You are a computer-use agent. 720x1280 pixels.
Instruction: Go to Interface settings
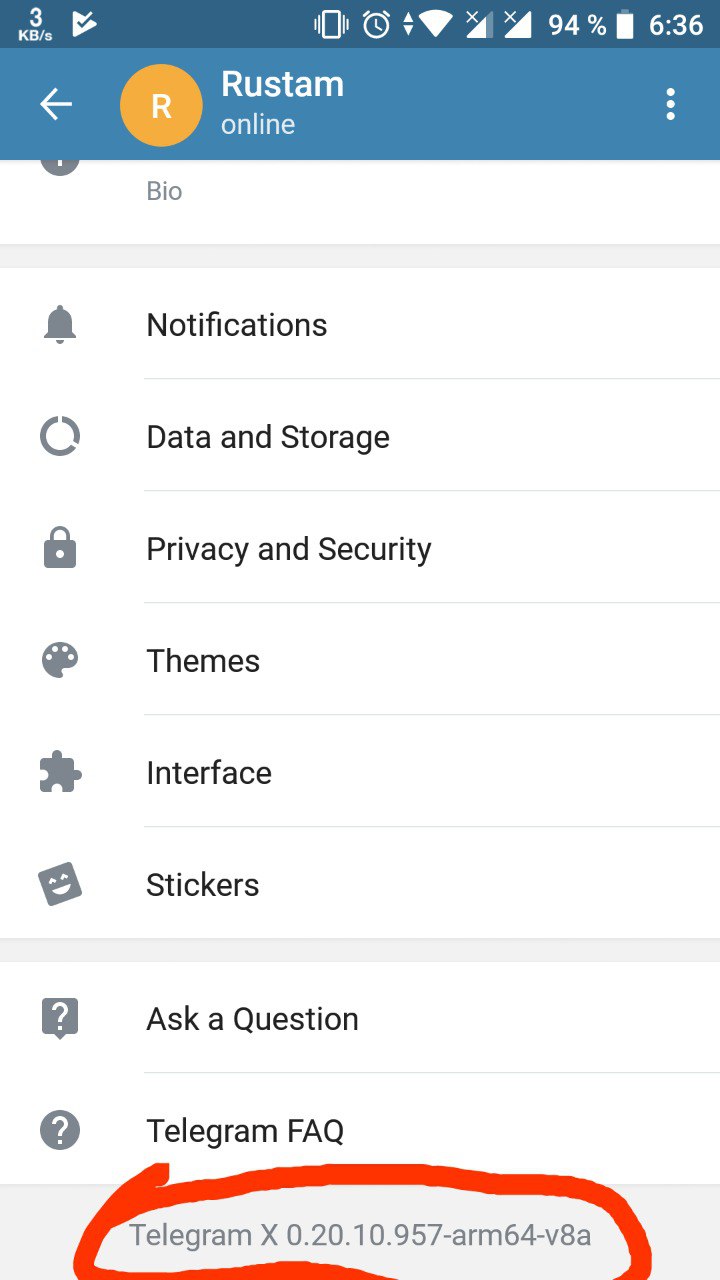pos(209,773)
